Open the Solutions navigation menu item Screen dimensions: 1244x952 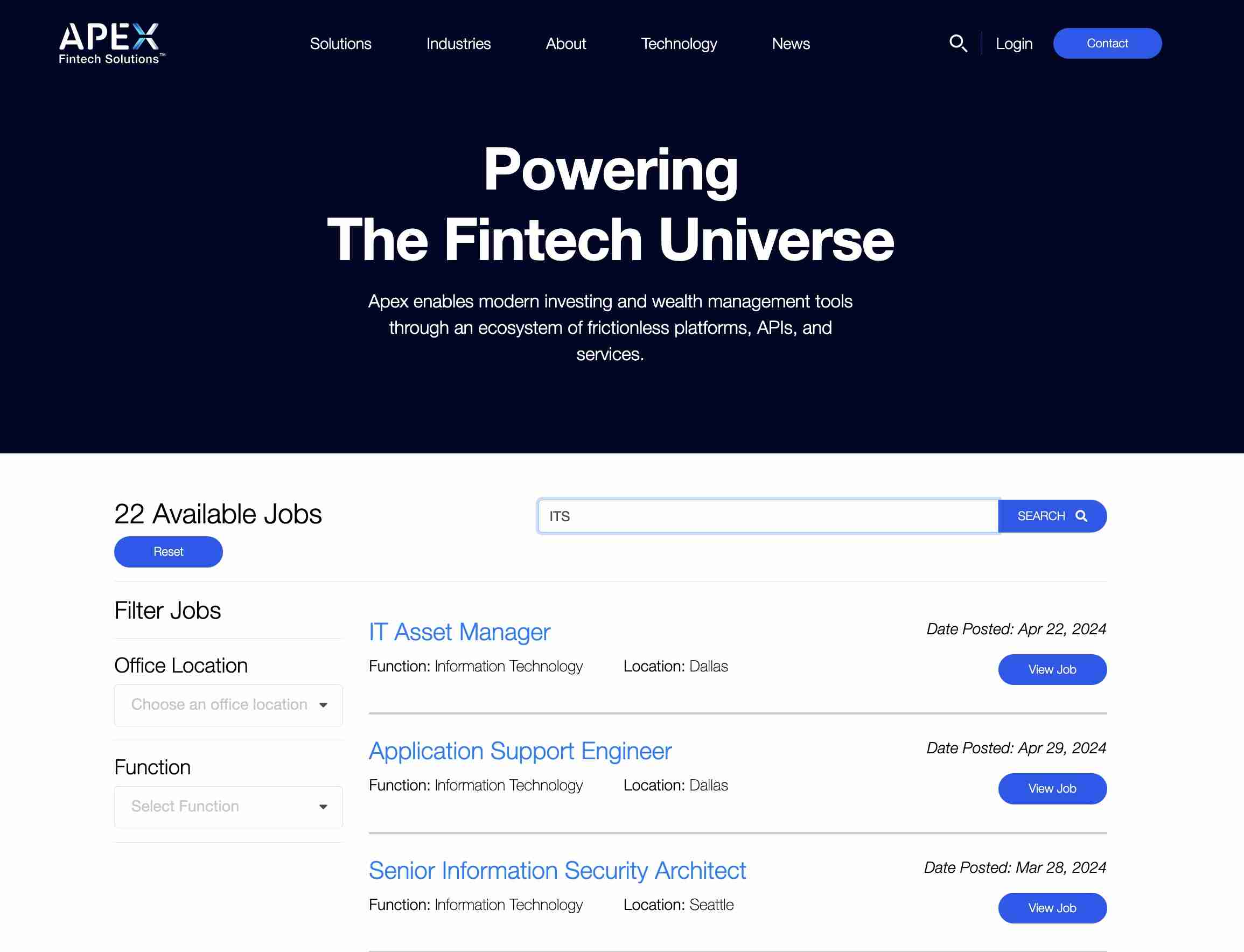coord(340,43)
